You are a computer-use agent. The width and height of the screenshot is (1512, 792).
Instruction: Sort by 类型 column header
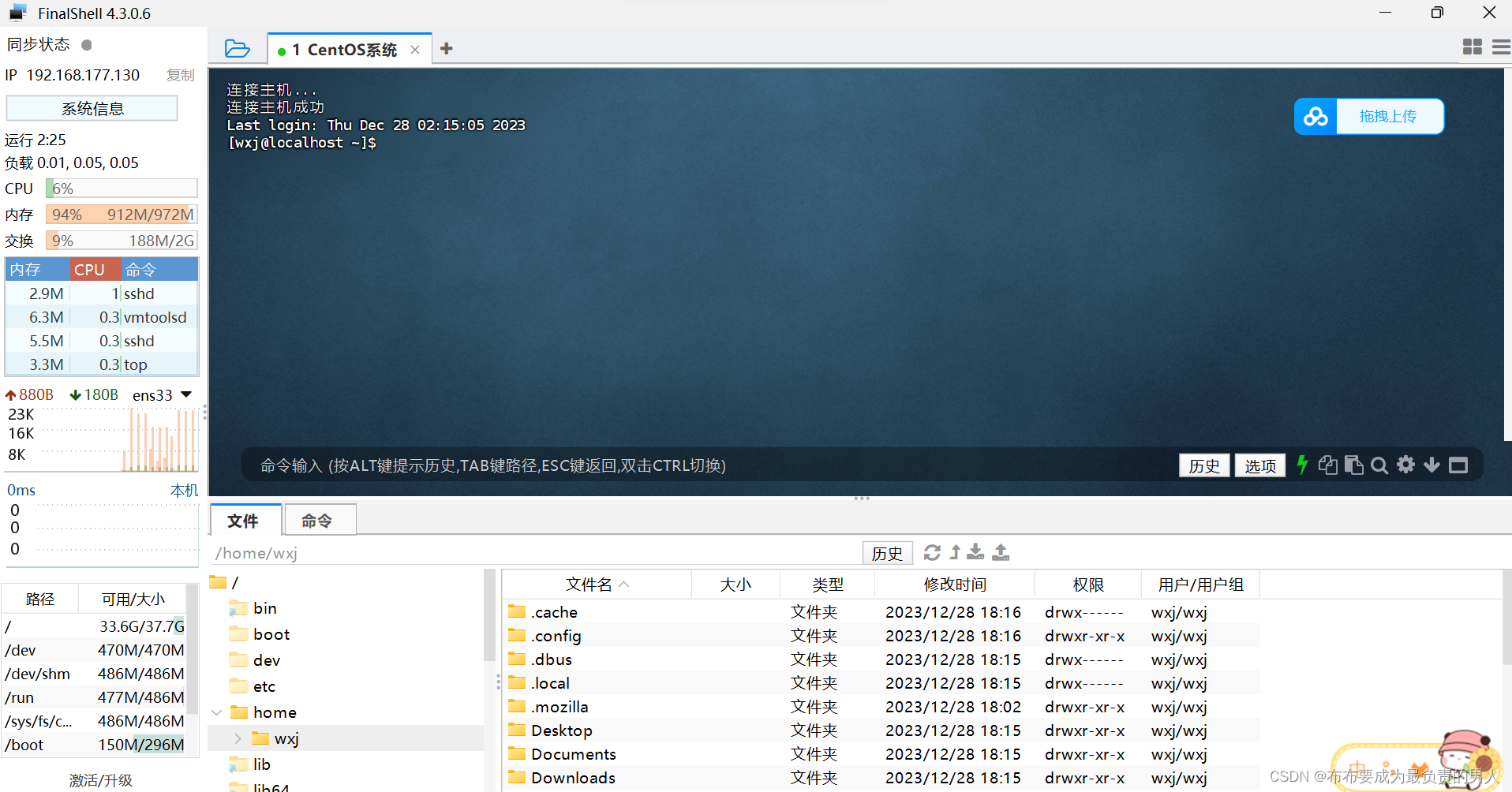828,585
